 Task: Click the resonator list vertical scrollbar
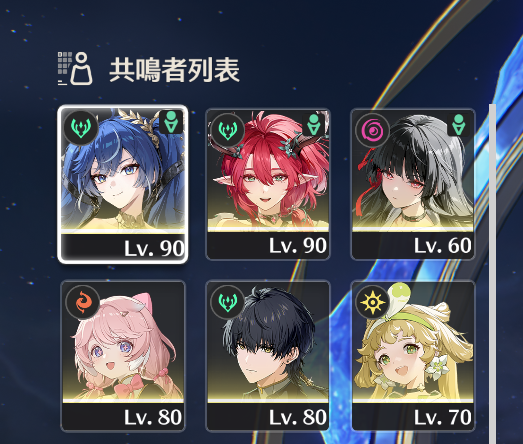(x=492, y=274)
